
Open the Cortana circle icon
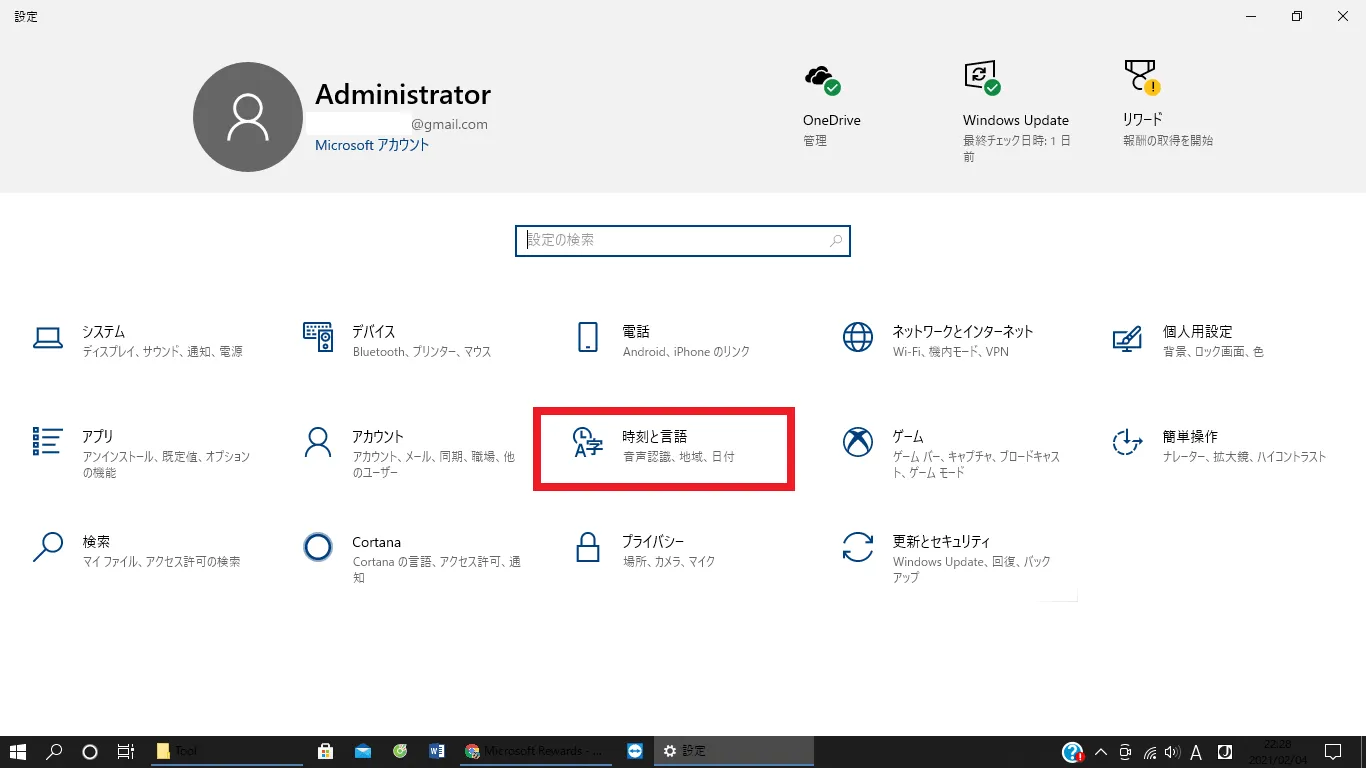coord(318,547)
